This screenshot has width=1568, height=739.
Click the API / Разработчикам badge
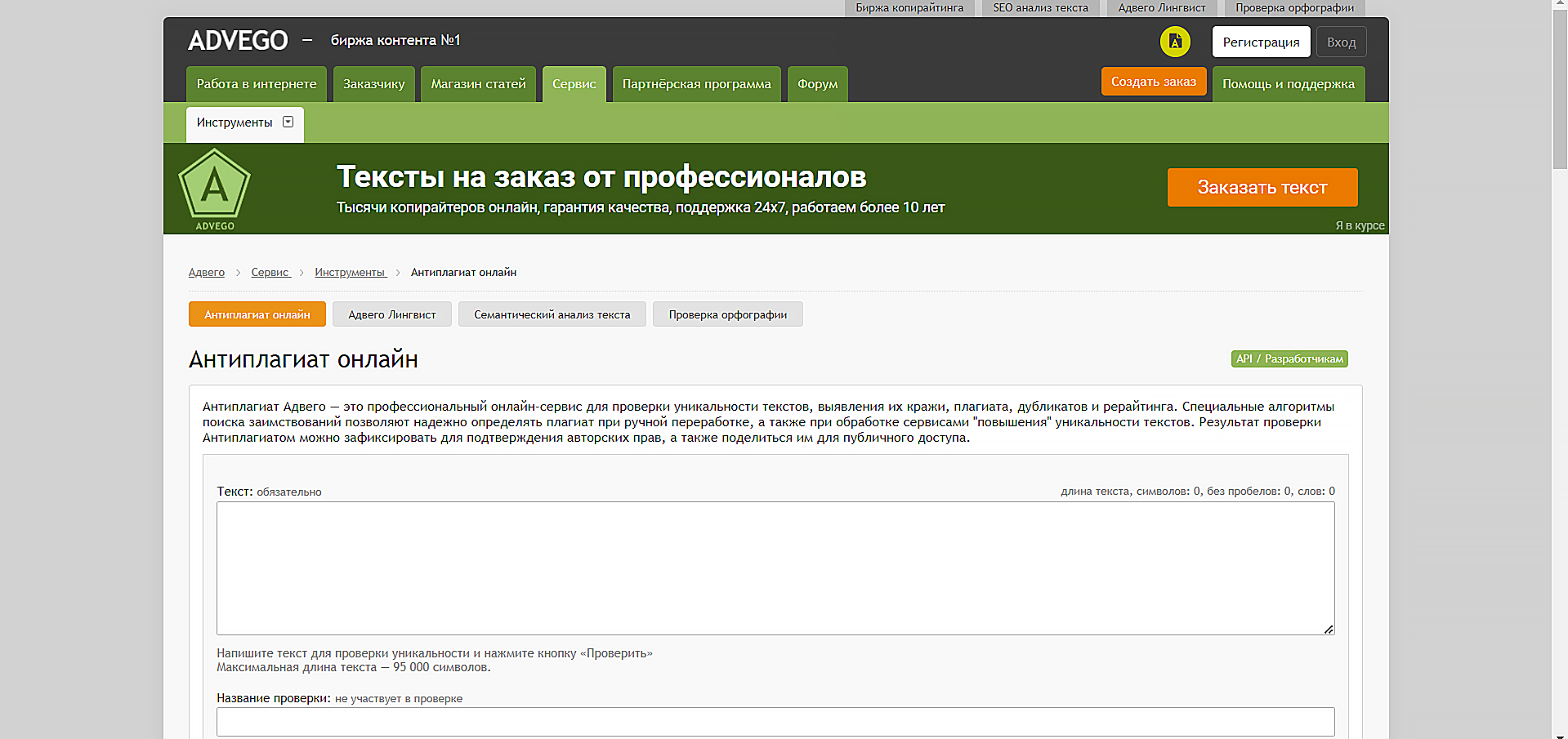[x=1289, y=359]
